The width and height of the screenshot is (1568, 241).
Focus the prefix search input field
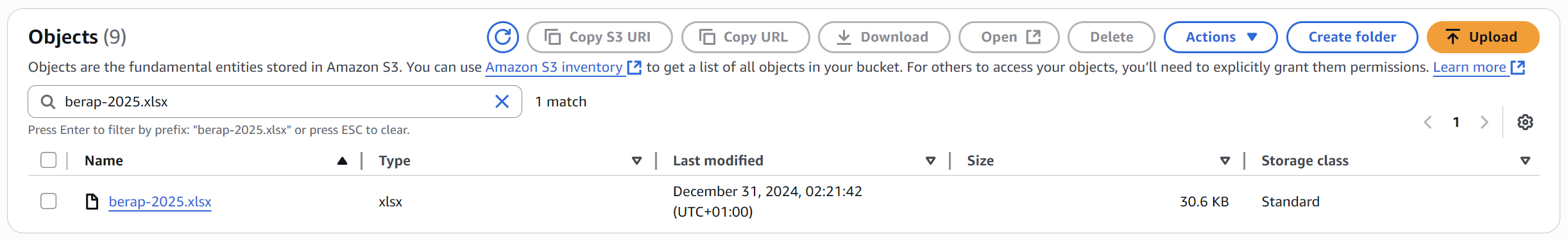[x=275, y=101]
